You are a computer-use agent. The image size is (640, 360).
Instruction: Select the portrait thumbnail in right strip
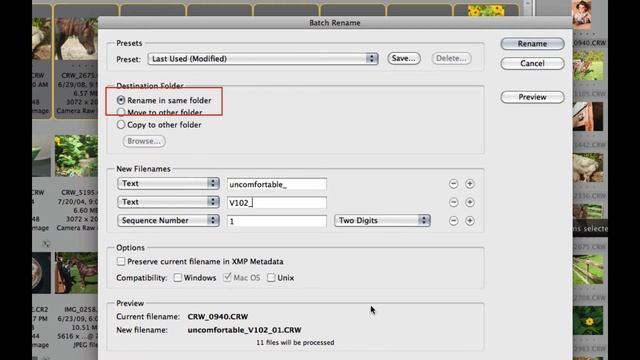pyautogui.click(x=582, y=15)
